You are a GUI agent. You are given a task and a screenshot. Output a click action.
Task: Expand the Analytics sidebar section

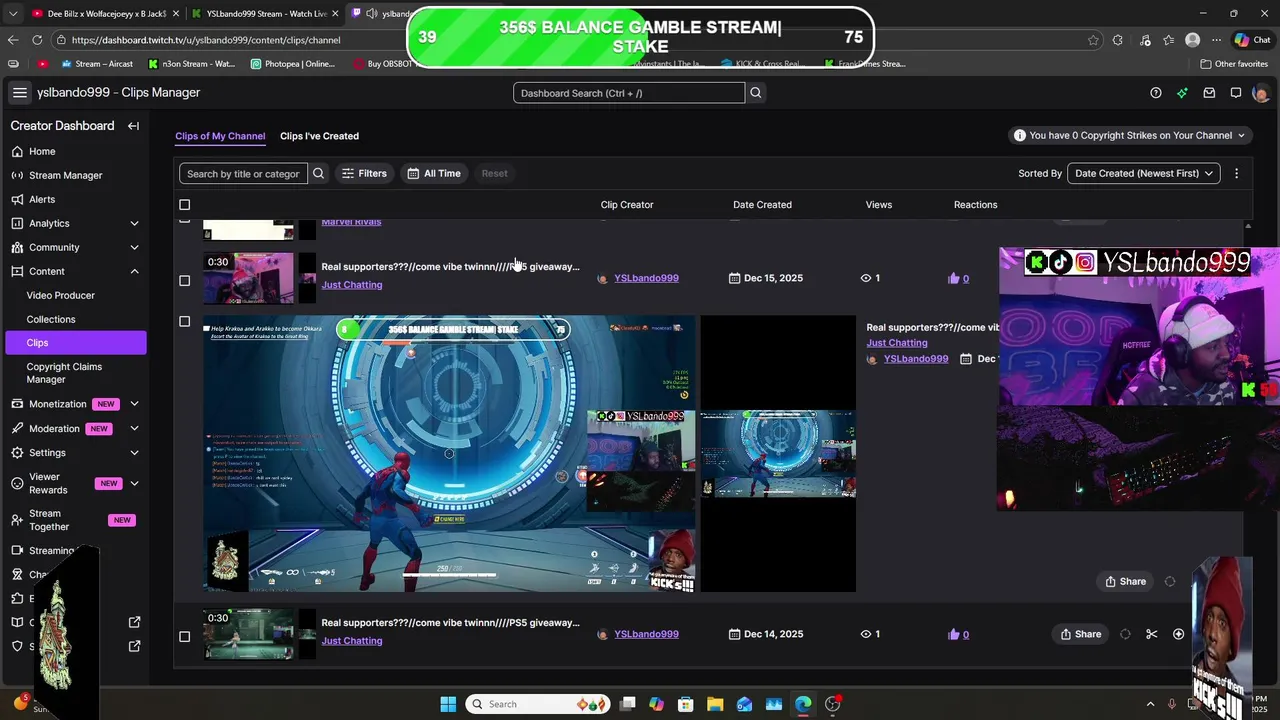tap(134, 223)
